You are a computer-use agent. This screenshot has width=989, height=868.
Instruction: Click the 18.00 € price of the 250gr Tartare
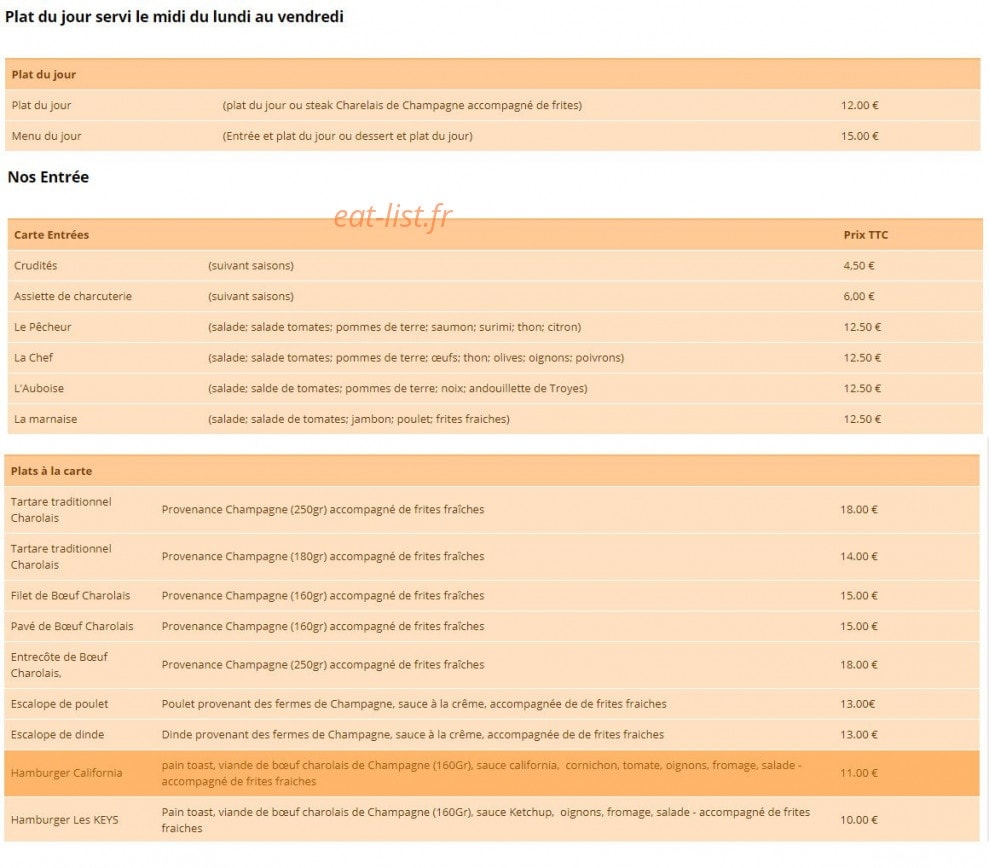coord(858,510)
